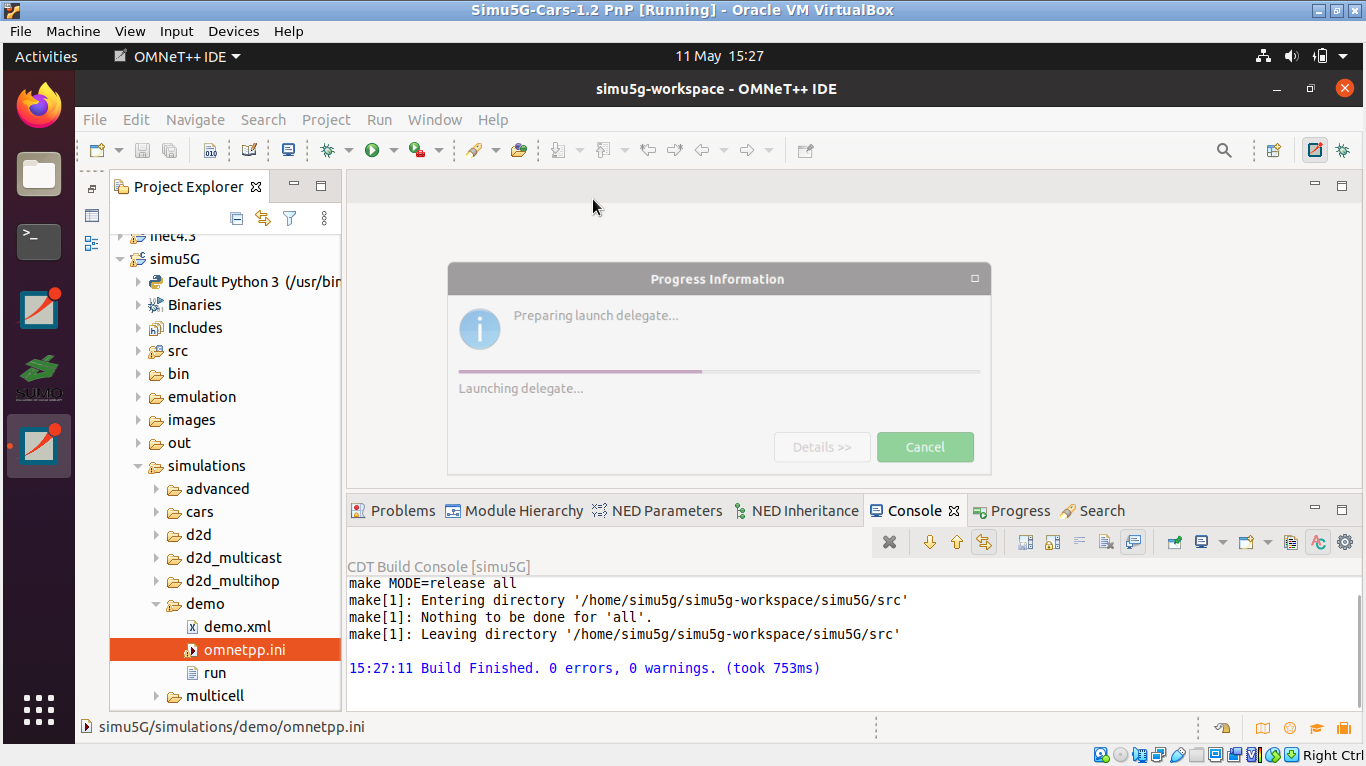Switch to the NED Parameters tab
1366x766 pixels.
tap(657, 511)
